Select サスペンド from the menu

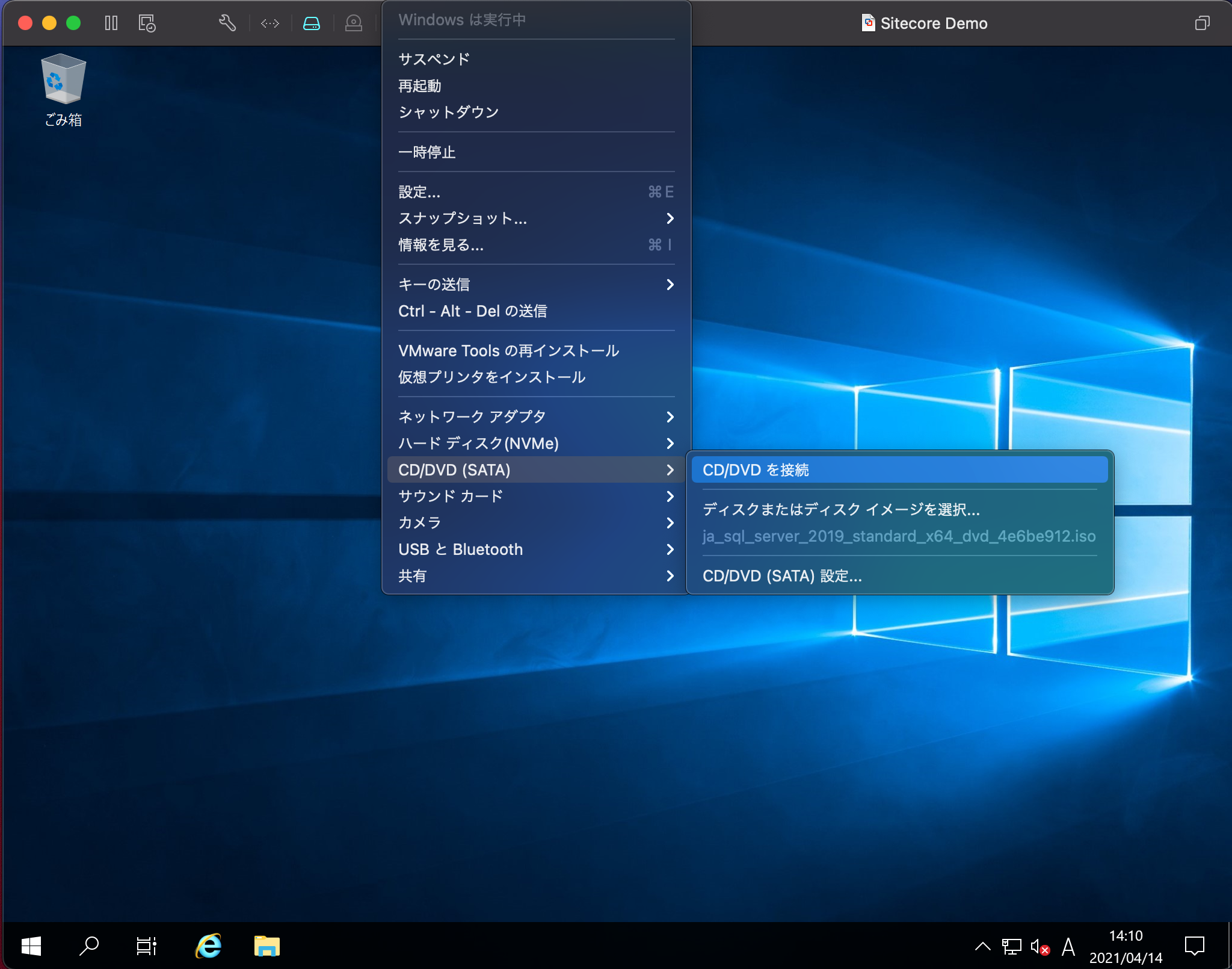[537, 59]
